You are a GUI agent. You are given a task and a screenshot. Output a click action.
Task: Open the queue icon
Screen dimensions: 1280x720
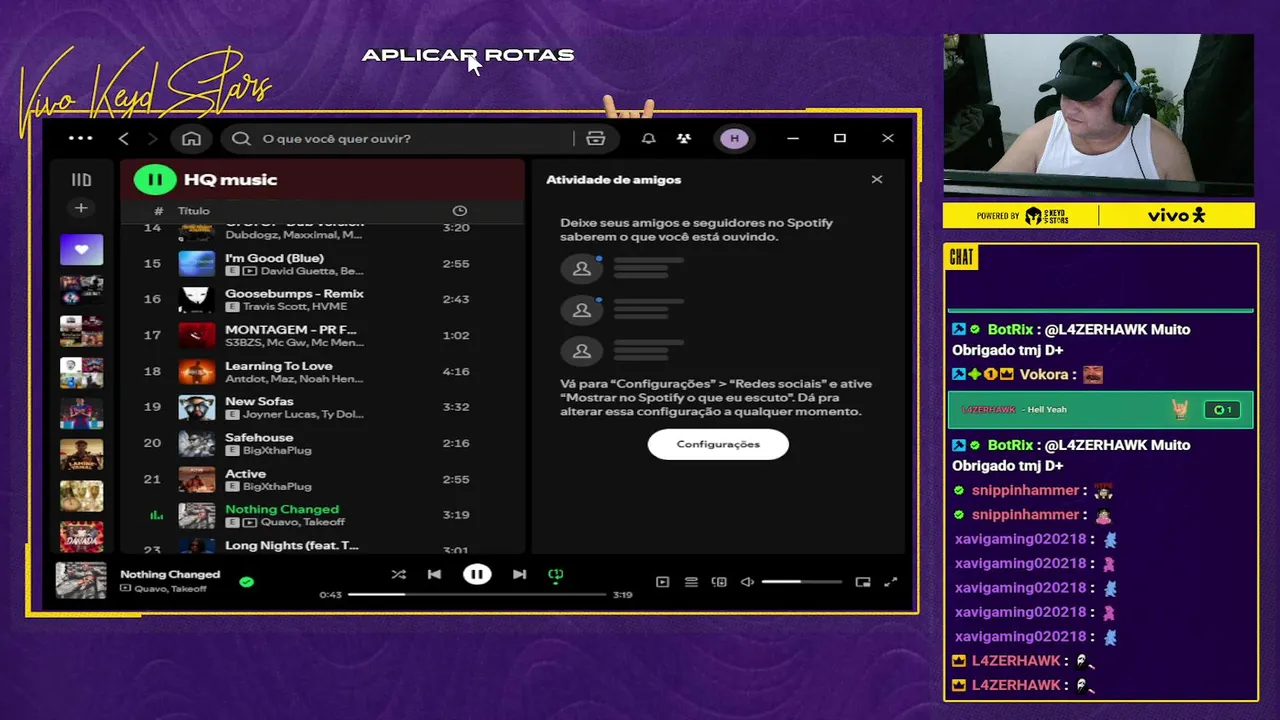(691, 582)
